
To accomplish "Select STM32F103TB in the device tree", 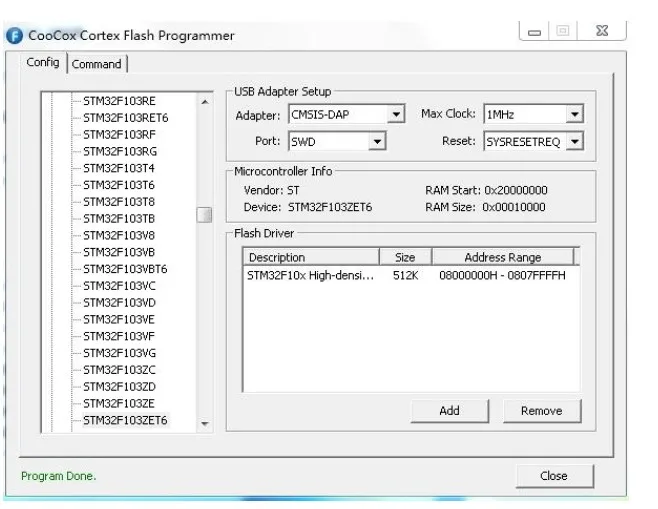I will pyautogui.click(x=119, y=219).
